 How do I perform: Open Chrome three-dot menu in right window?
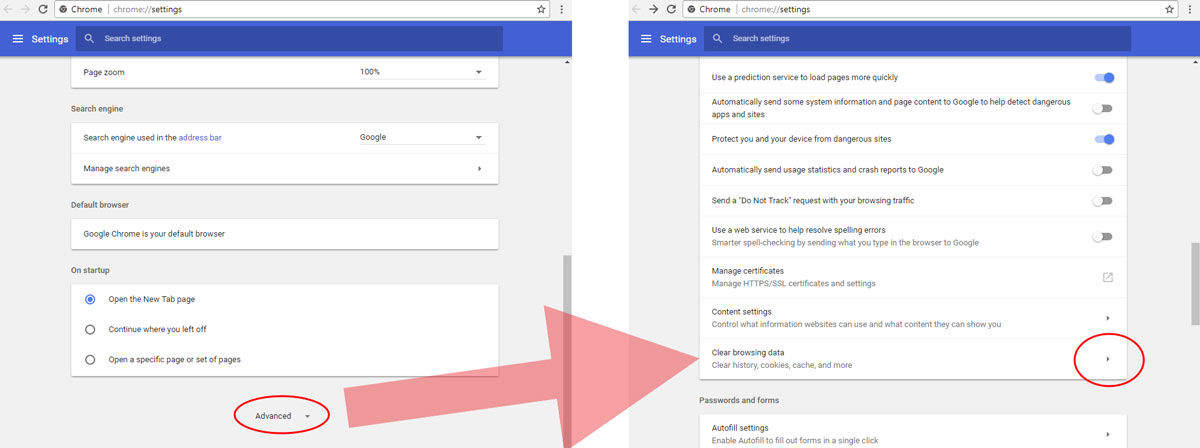click(x=1189, y=9)
